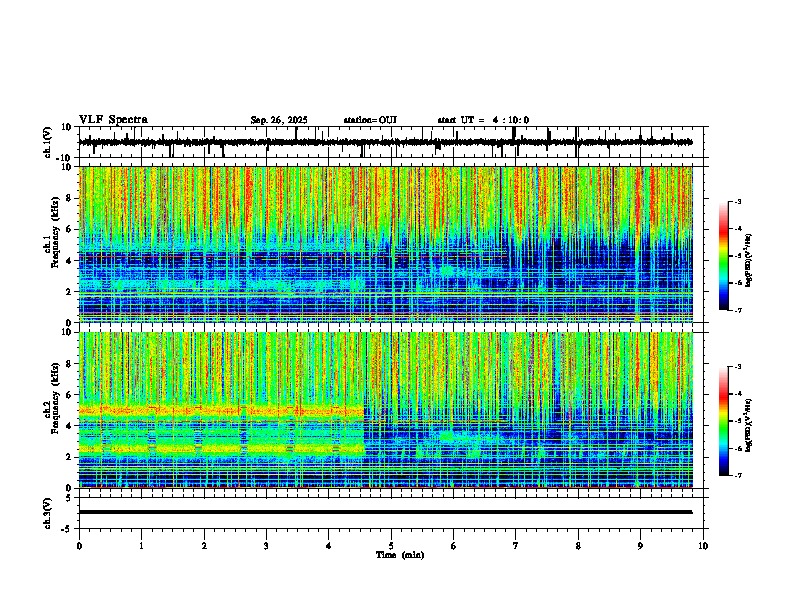Click the ch.1 spectrogram plot area
This screenshot has height=612, width=792.
tap(386, 244)
